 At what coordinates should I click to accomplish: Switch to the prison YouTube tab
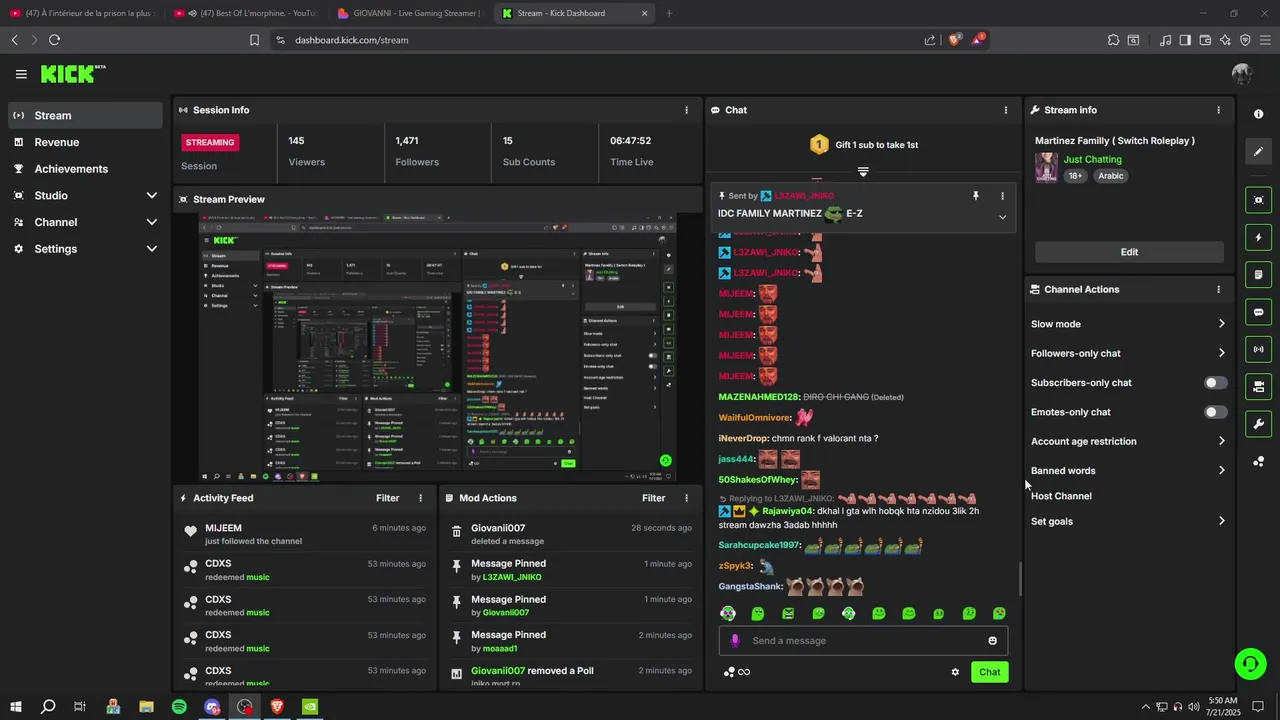[x=83, y=13]
